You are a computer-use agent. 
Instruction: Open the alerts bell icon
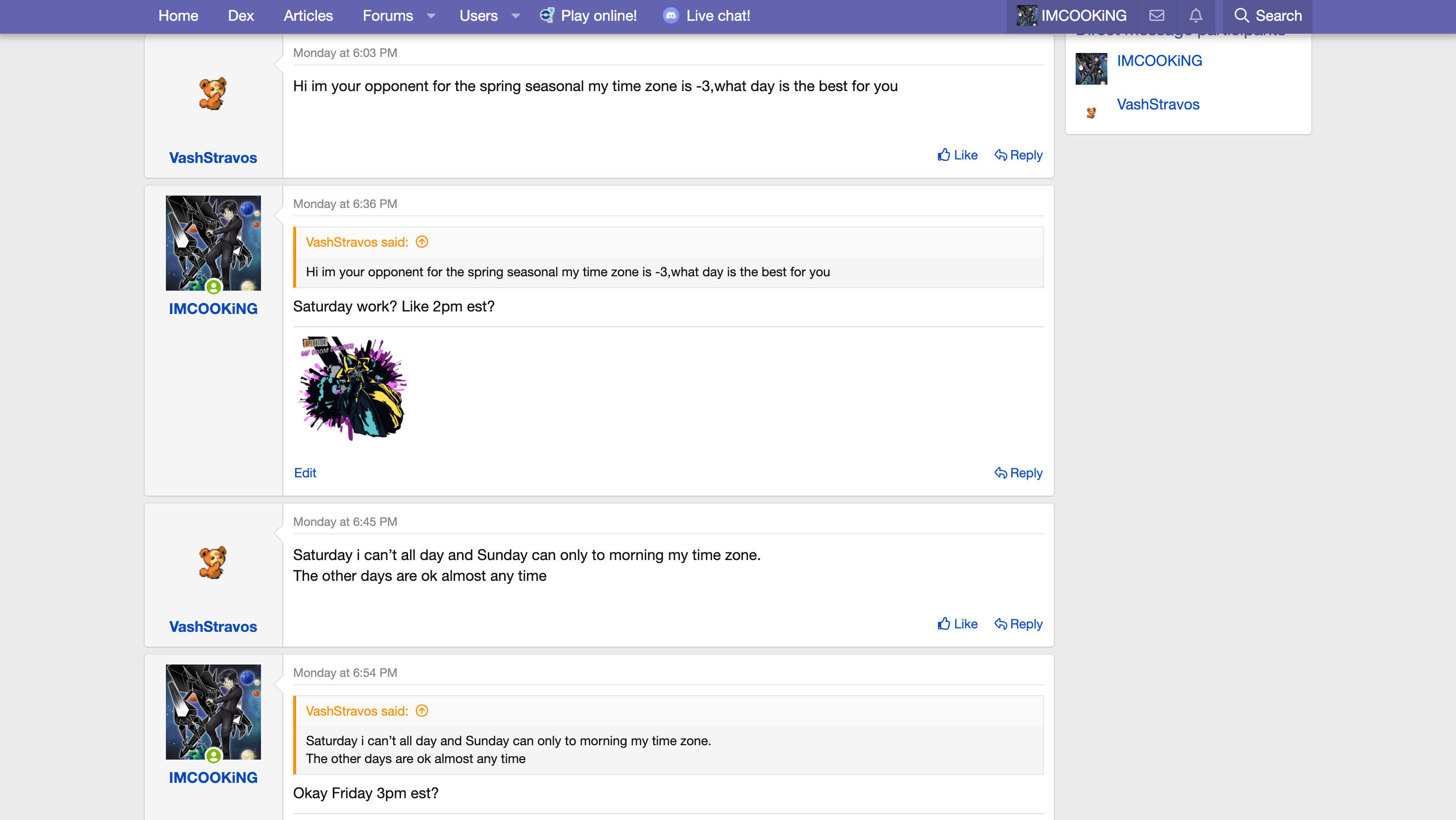coord(1196,16)
